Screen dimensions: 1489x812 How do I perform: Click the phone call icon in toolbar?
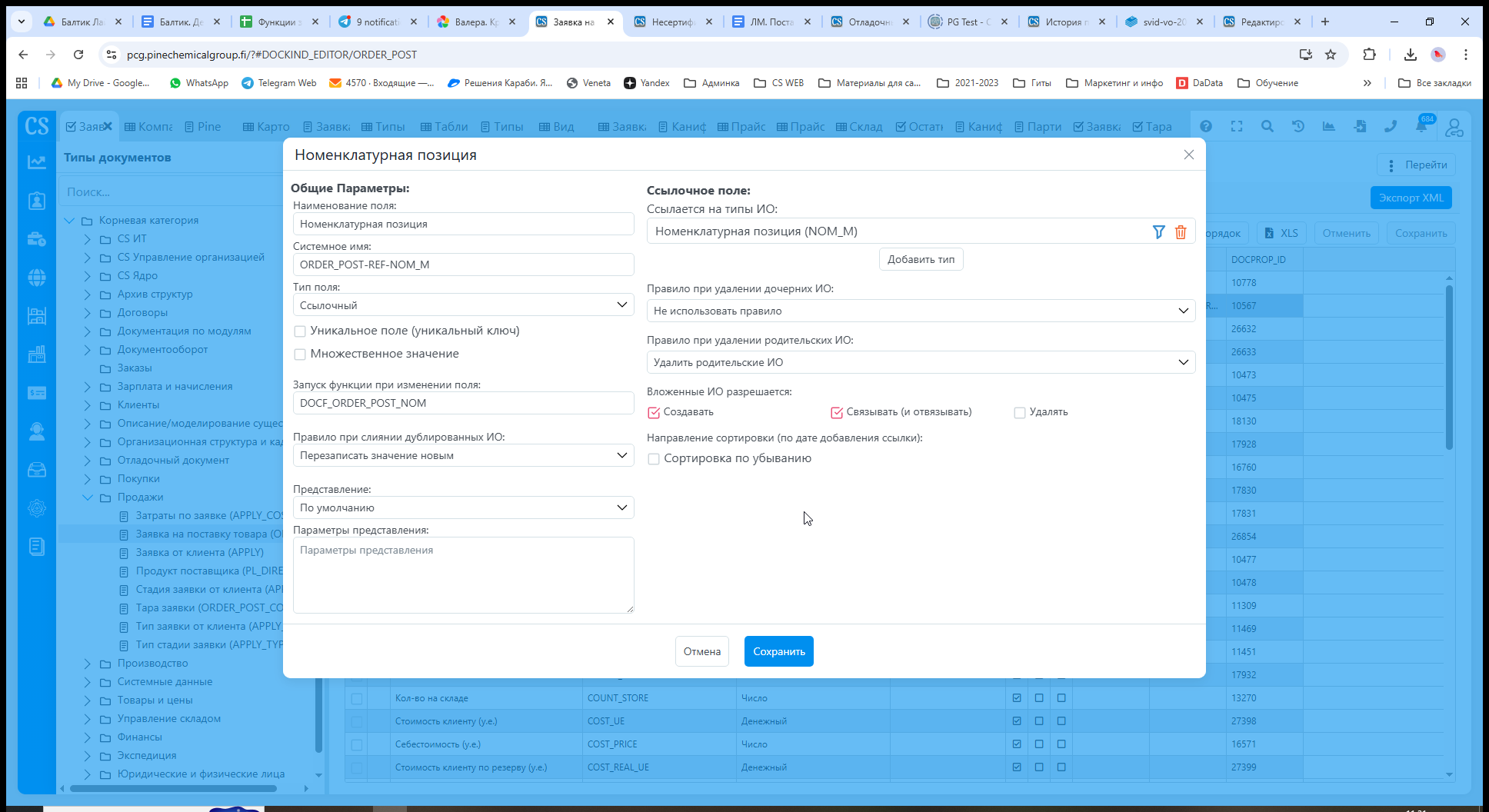[x=1391, y=127]
